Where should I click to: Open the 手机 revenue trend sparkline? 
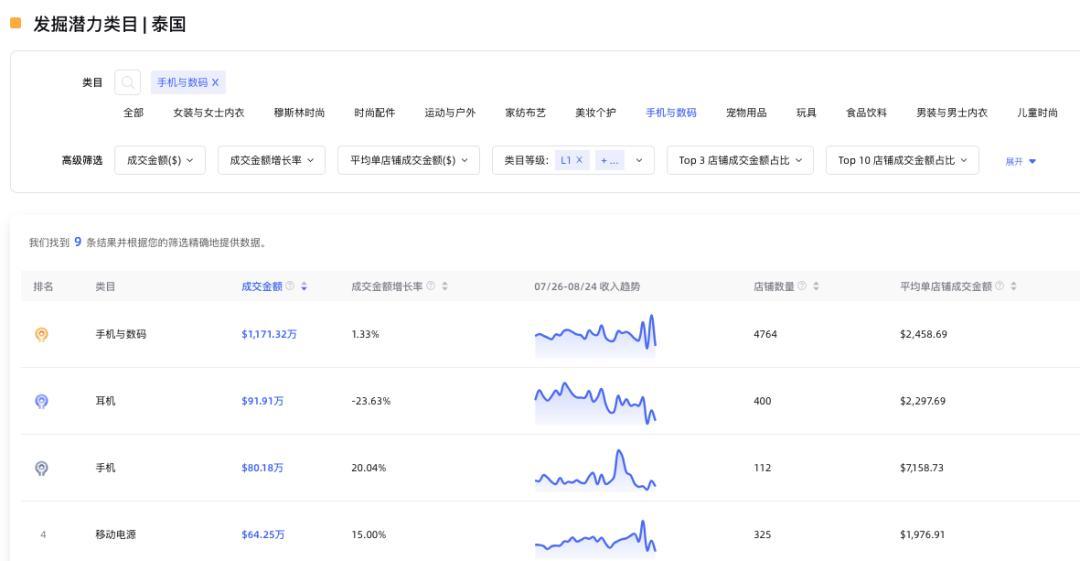(x=595, y=469)
